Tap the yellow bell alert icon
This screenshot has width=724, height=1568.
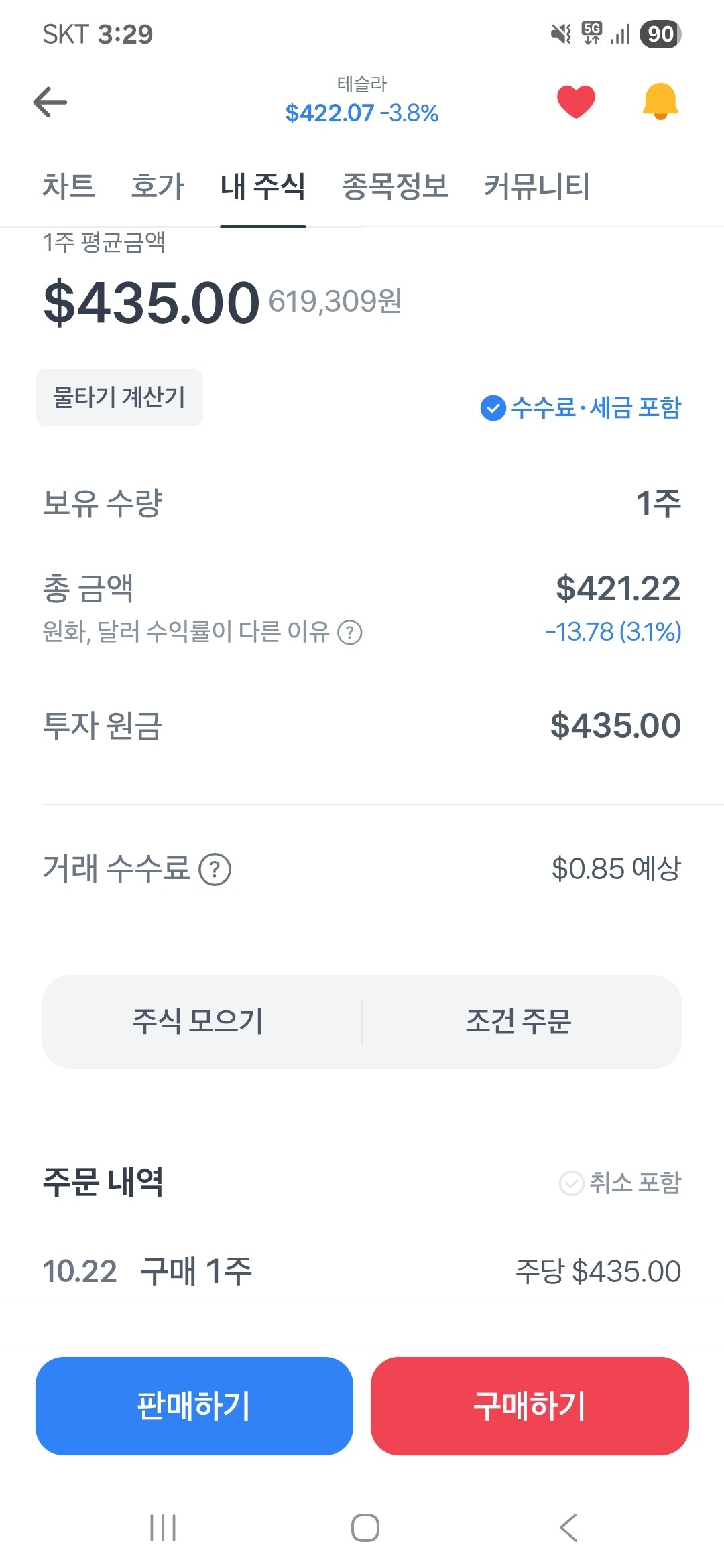(660, 102)
